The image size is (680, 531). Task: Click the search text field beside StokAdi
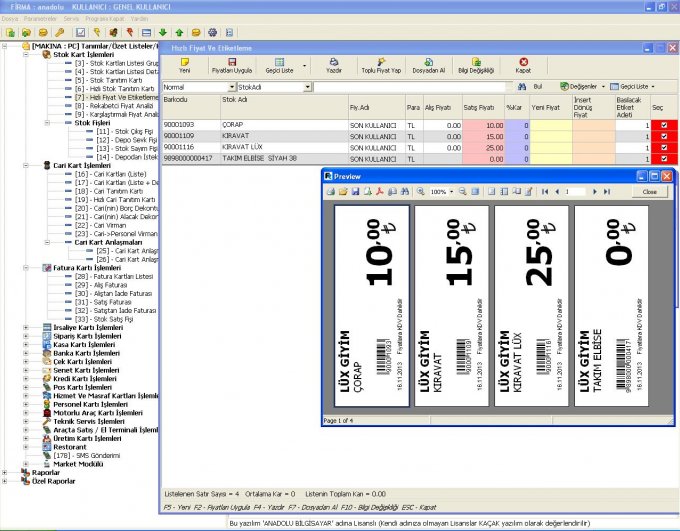410,87
